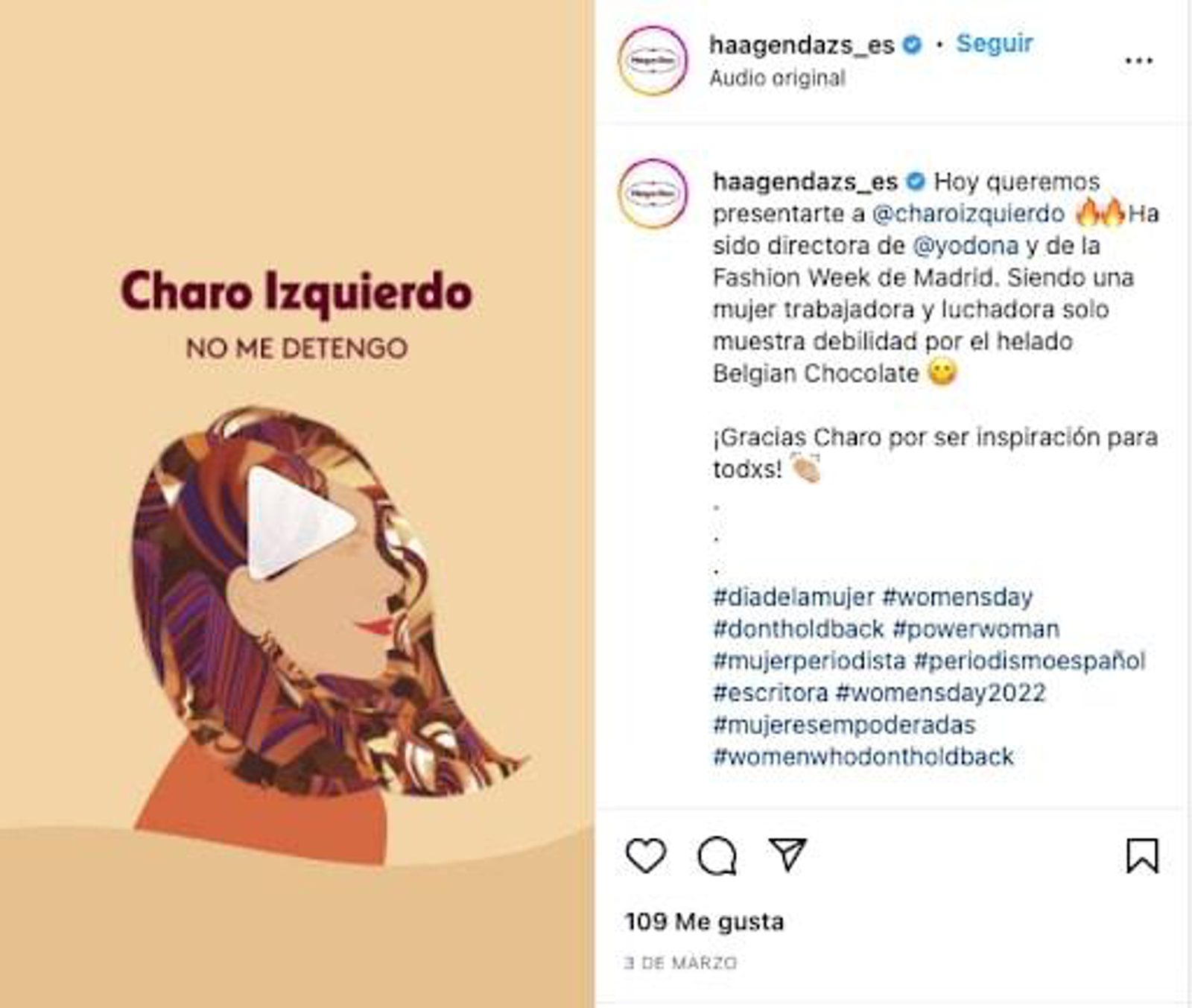Like the post with the heart icon
The height and width of the screenshot is (1008, 1192).
click(645, 855)
